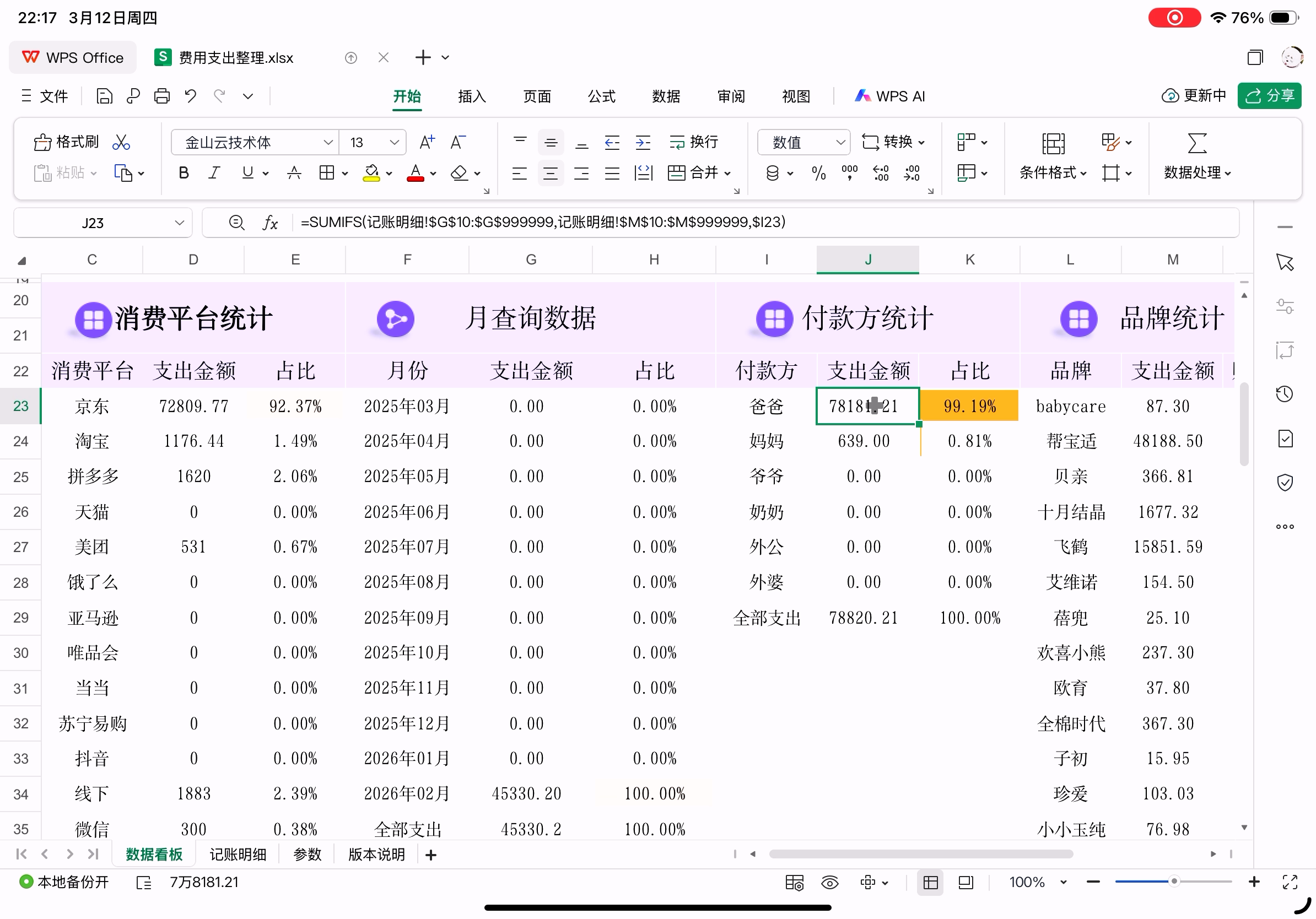Open the WPS AI button

coord(890,96)
